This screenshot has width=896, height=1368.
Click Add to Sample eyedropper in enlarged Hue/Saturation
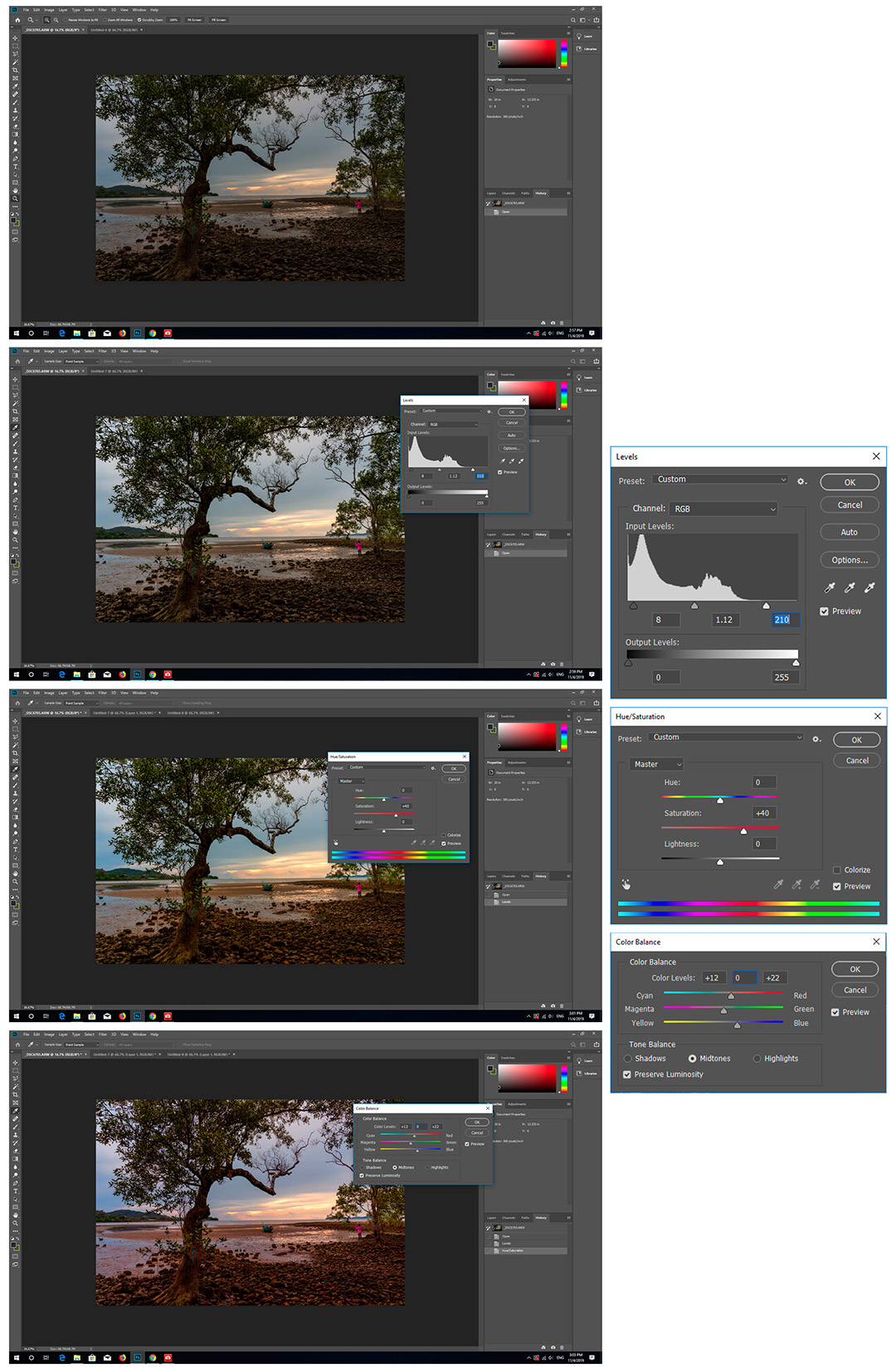(796, 885)
